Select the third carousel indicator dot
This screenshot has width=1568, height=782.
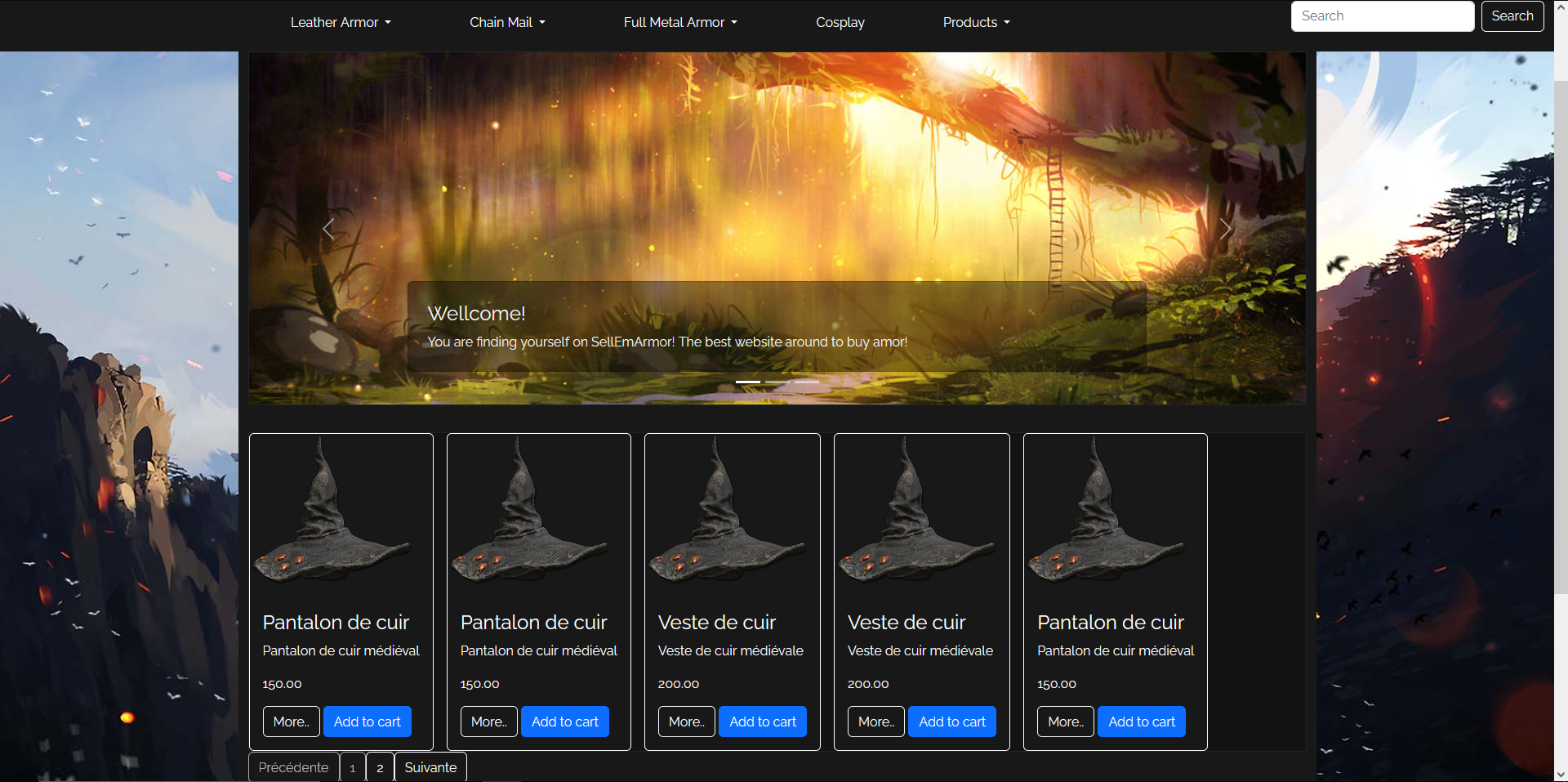807,382
